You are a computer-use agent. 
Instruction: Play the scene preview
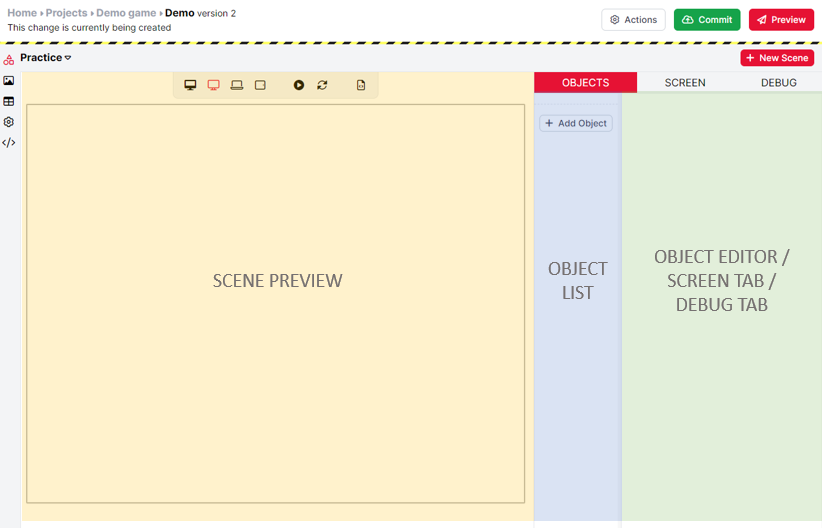point(298,85)
